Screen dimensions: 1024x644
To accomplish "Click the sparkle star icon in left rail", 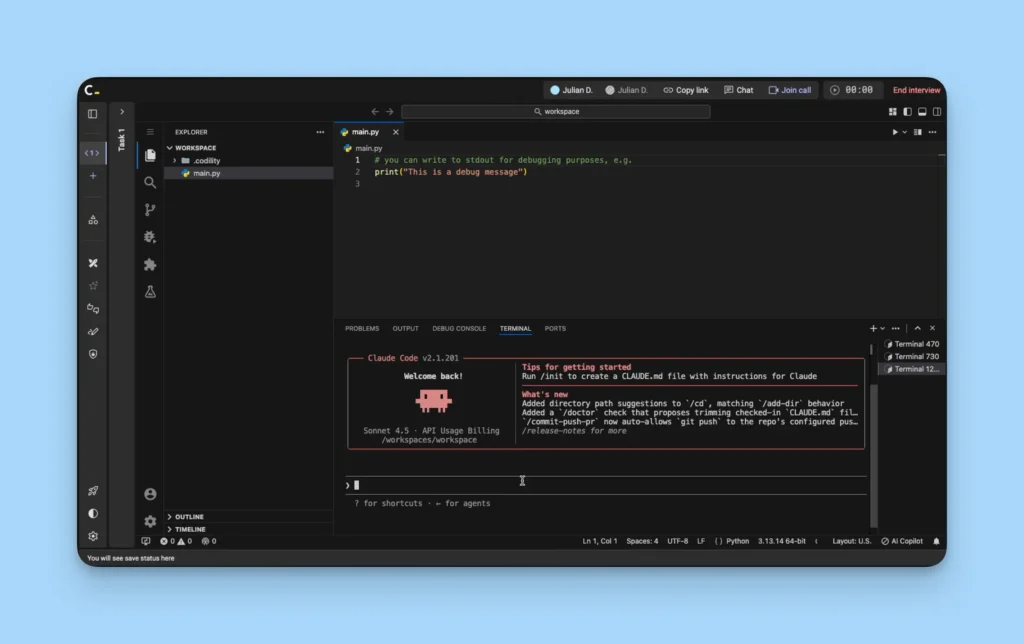I will pos(93,285).
